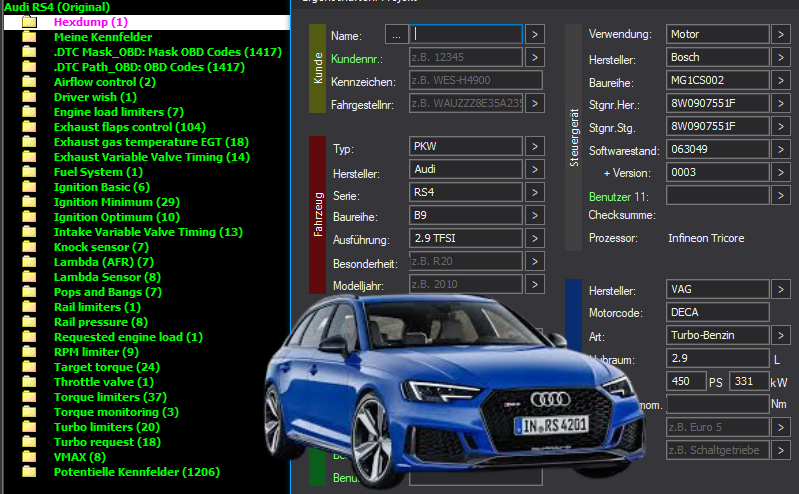Select Rail limiters (1) entry
The height and width of the screenshot is (494, 799).
[97, 307]
